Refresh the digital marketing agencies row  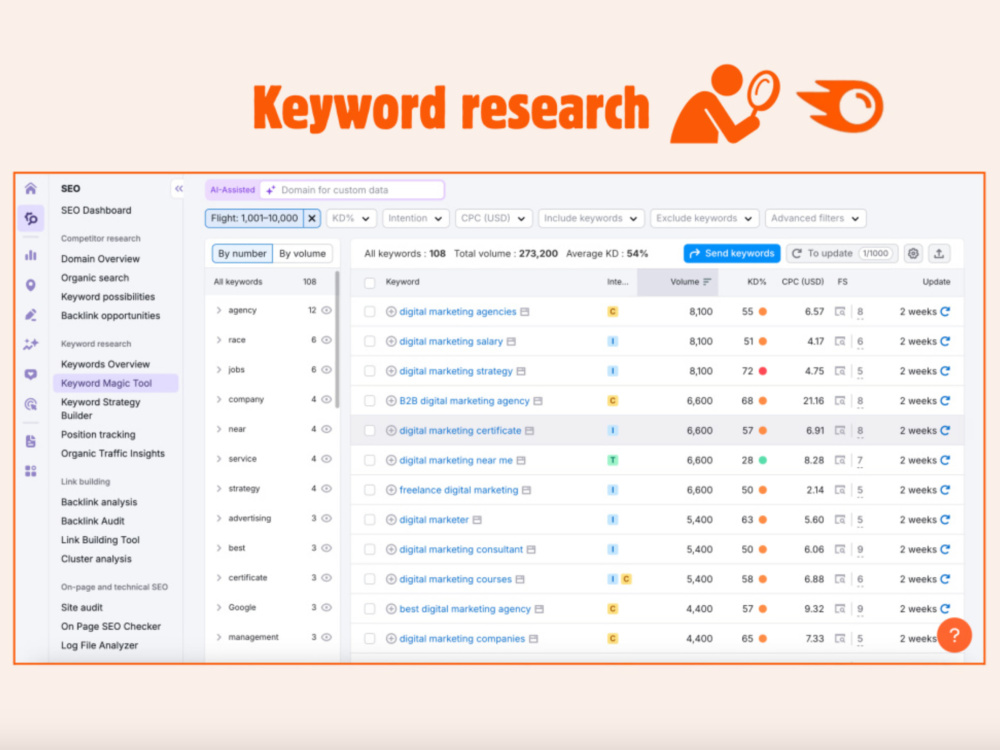pyautogui.click(x=945, y=311)
